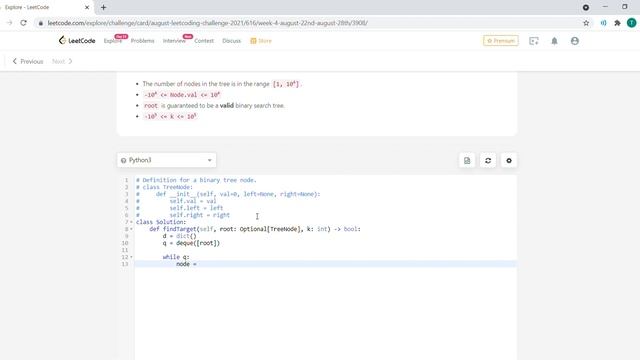Click the code notes icon above the editor
Viewport: 640px width, 360px height.
tap(467, 160)
